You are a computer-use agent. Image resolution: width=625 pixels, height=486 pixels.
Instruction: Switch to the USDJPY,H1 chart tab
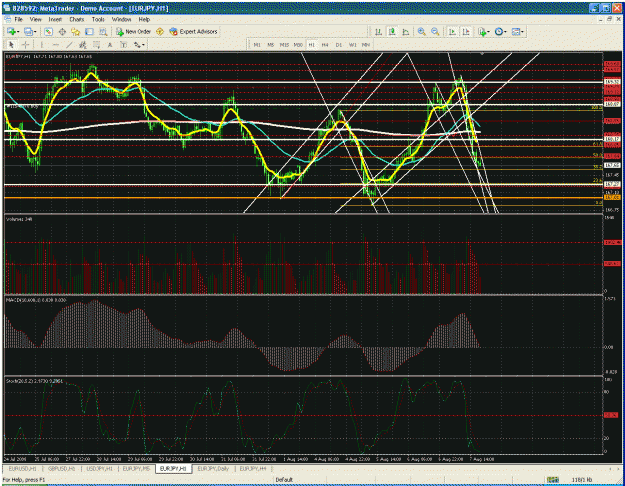point(99,469)
